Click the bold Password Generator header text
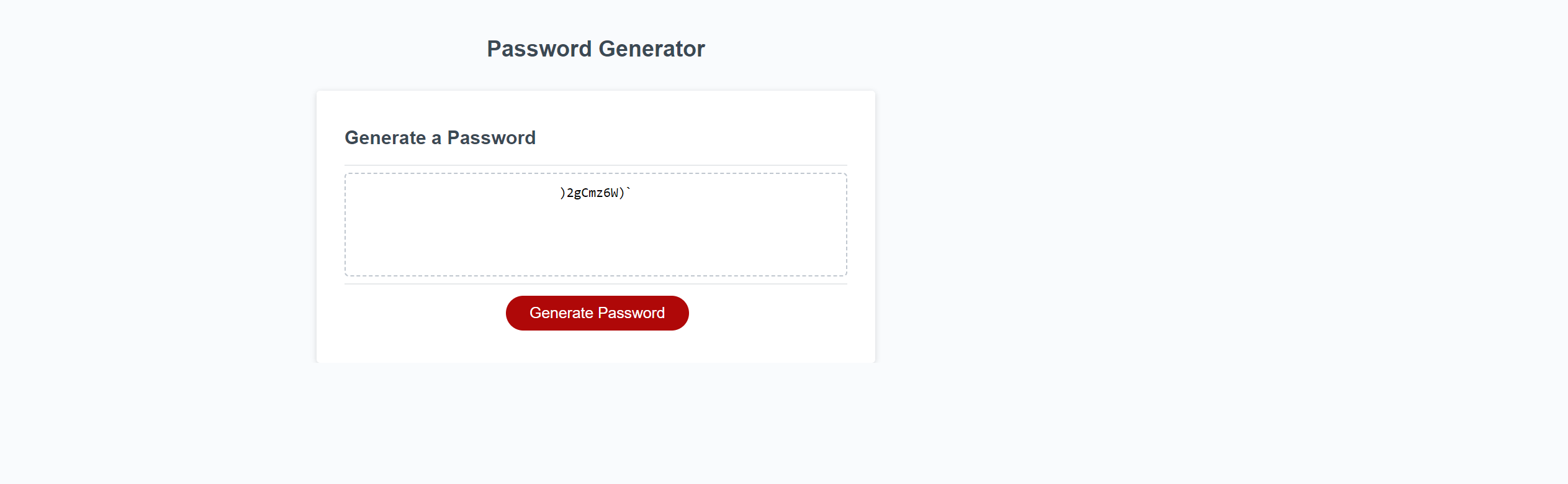This screenshot has width=1568, height=484. coord(596,48)
